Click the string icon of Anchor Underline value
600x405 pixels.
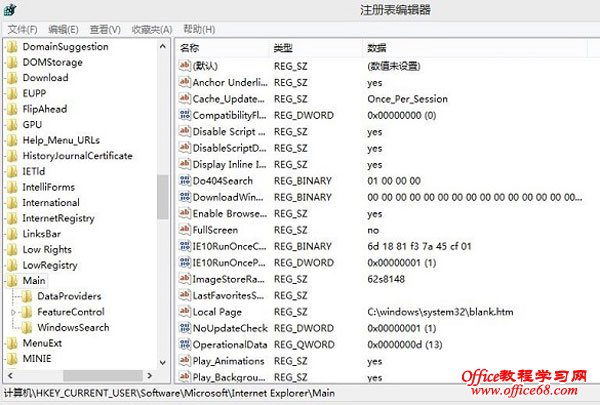click(185, 82)
